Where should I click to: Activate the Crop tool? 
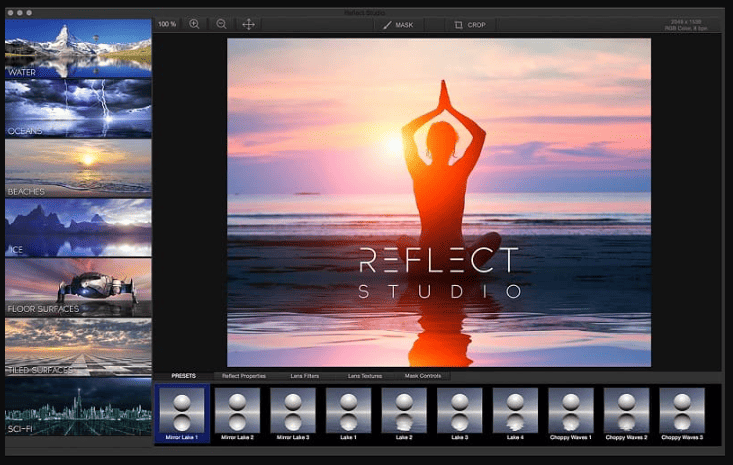[x=470, y=25]
